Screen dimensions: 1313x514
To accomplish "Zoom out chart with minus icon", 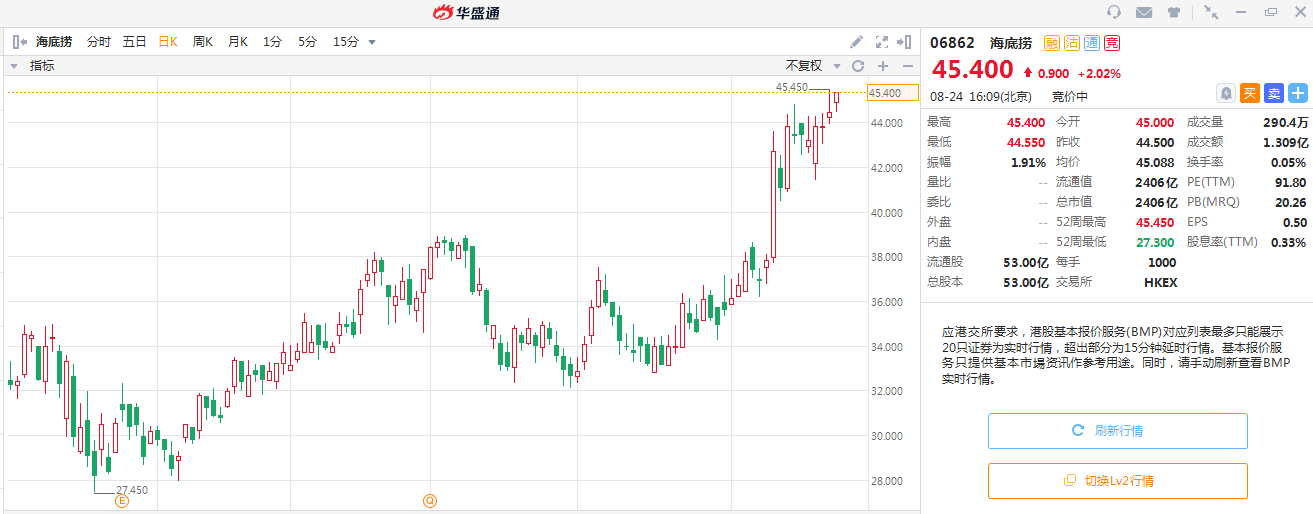I will coord(907,66).
